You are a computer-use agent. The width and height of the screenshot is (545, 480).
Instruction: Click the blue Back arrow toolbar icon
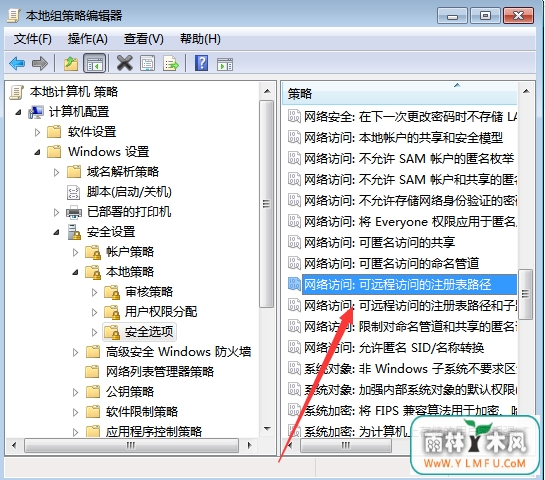[17, 64]
